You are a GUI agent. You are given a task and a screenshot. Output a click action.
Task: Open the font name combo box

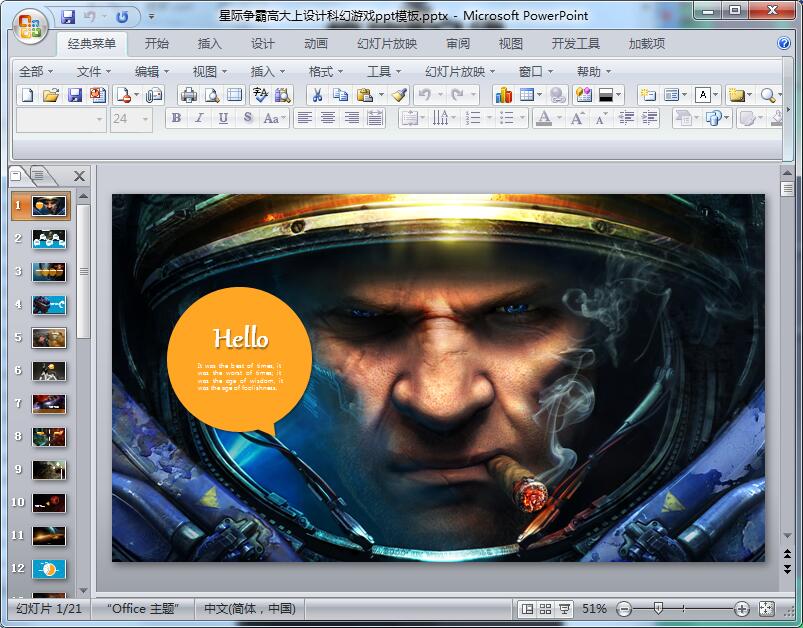[x=61, y=119]
